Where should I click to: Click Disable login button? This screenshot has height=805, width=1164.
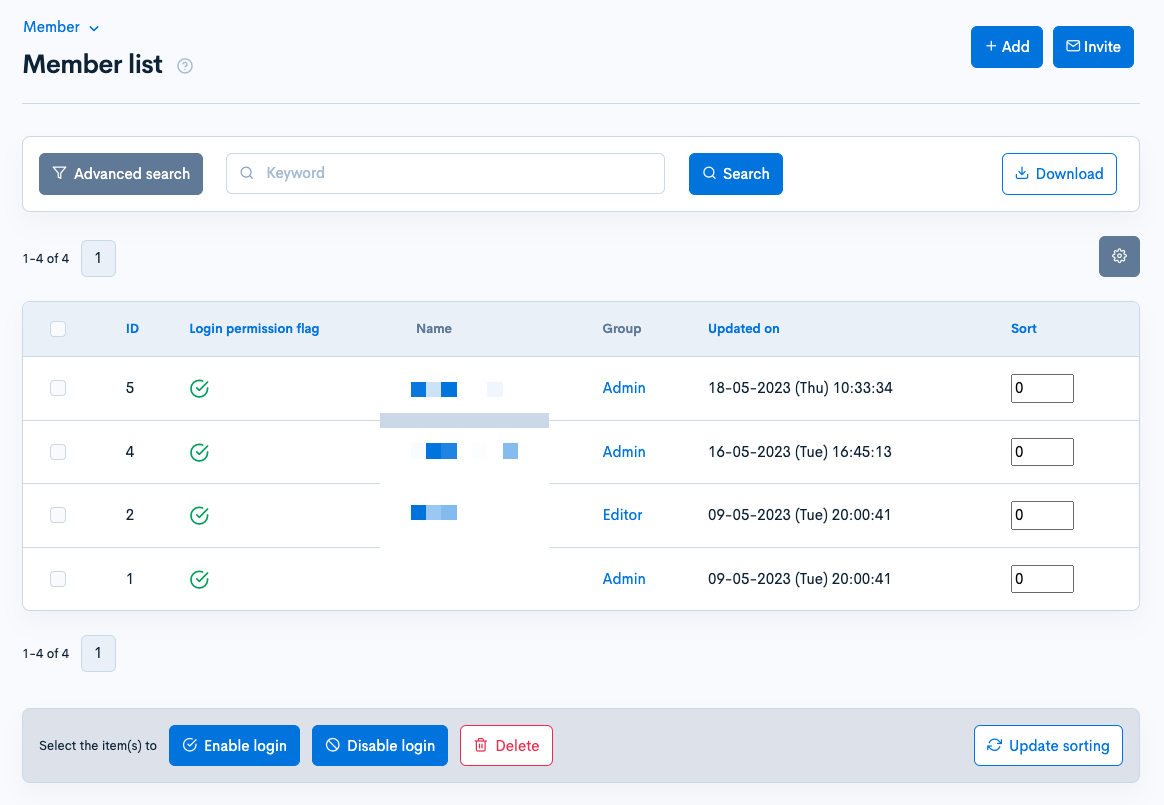coord(380,746)
